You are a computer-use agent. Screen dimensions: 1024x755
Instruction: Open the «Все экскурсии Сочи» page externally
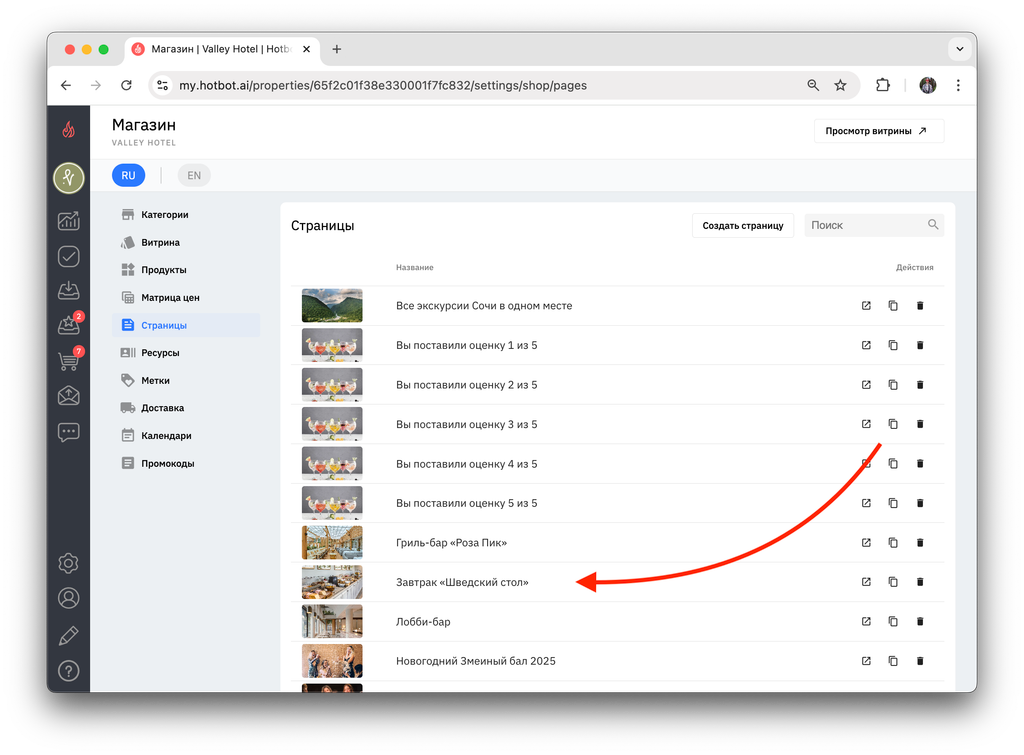click(866, 306)
